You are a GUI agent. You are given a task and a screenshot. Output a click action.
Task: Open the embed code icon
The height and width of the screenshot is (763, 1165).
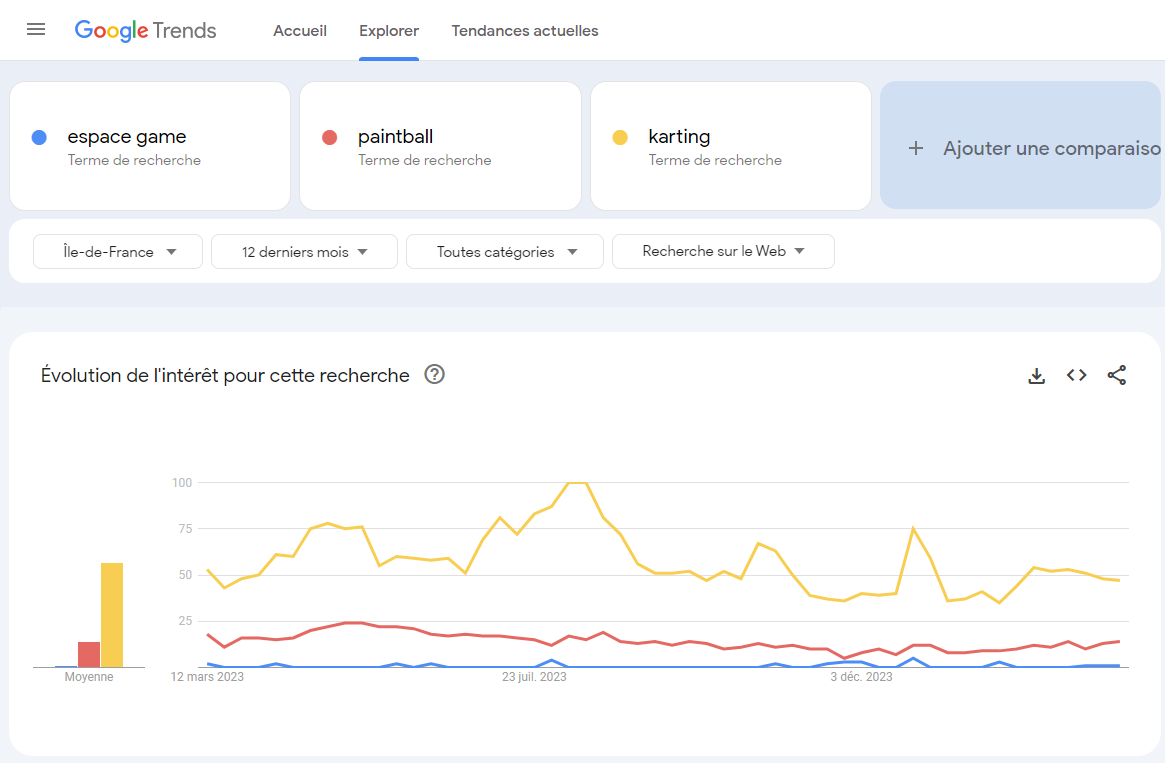click(x=1077, y=375)
